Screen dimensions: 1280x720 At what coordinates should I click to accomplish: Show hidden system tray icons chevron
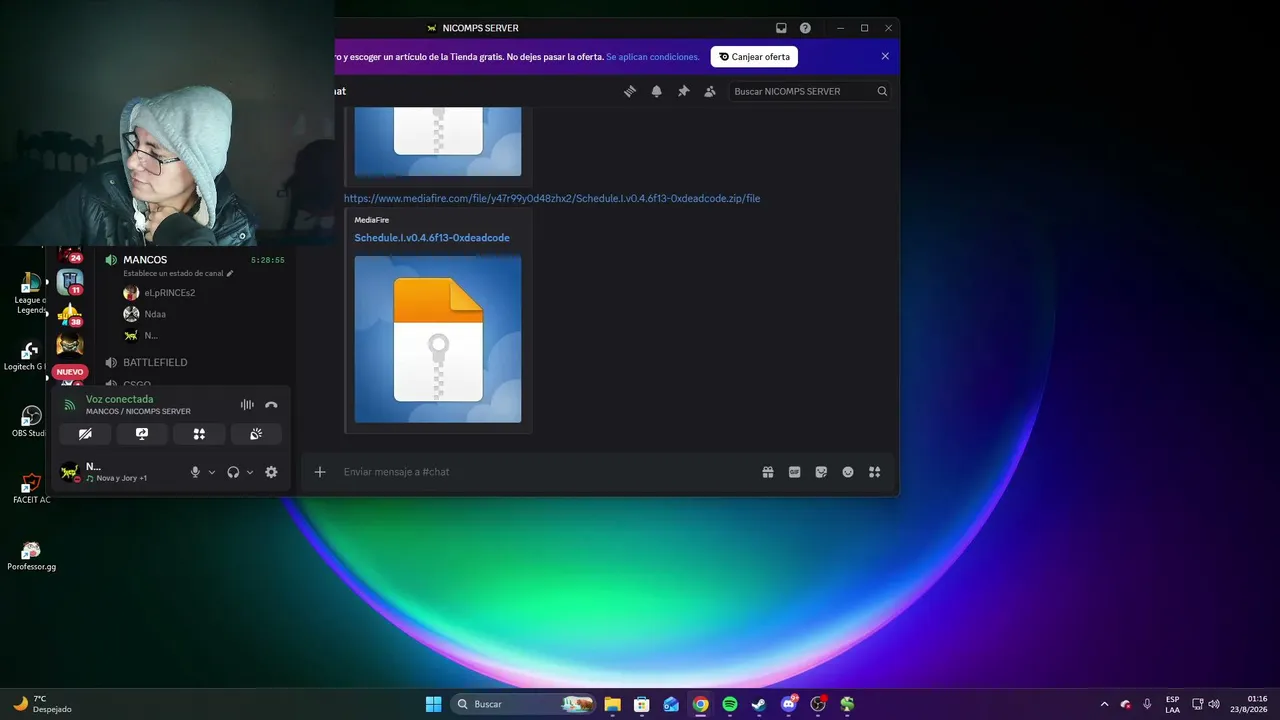coord(1104,704)
